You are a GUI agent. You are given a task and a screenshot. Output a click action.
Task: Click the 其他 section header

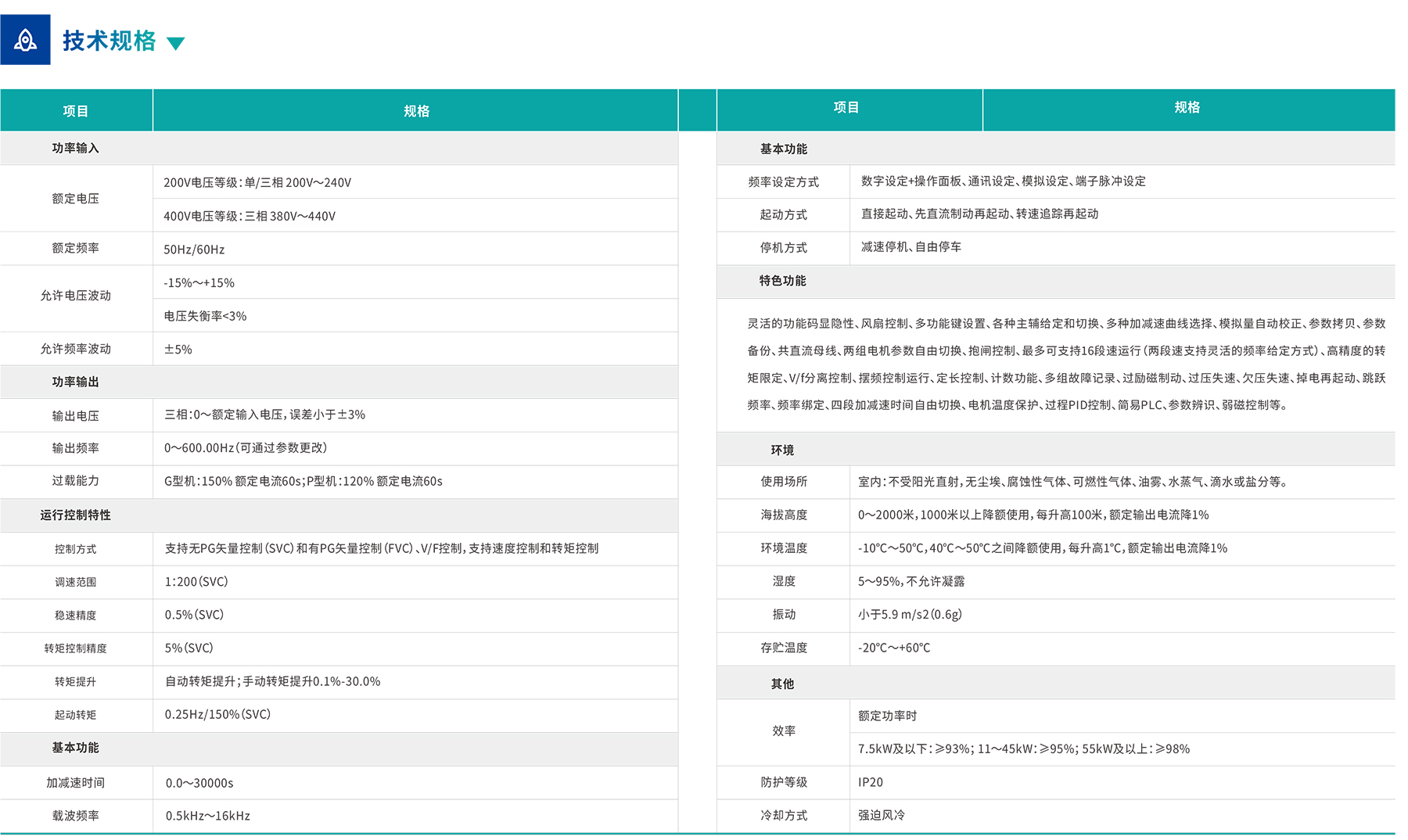click(782, 684)
